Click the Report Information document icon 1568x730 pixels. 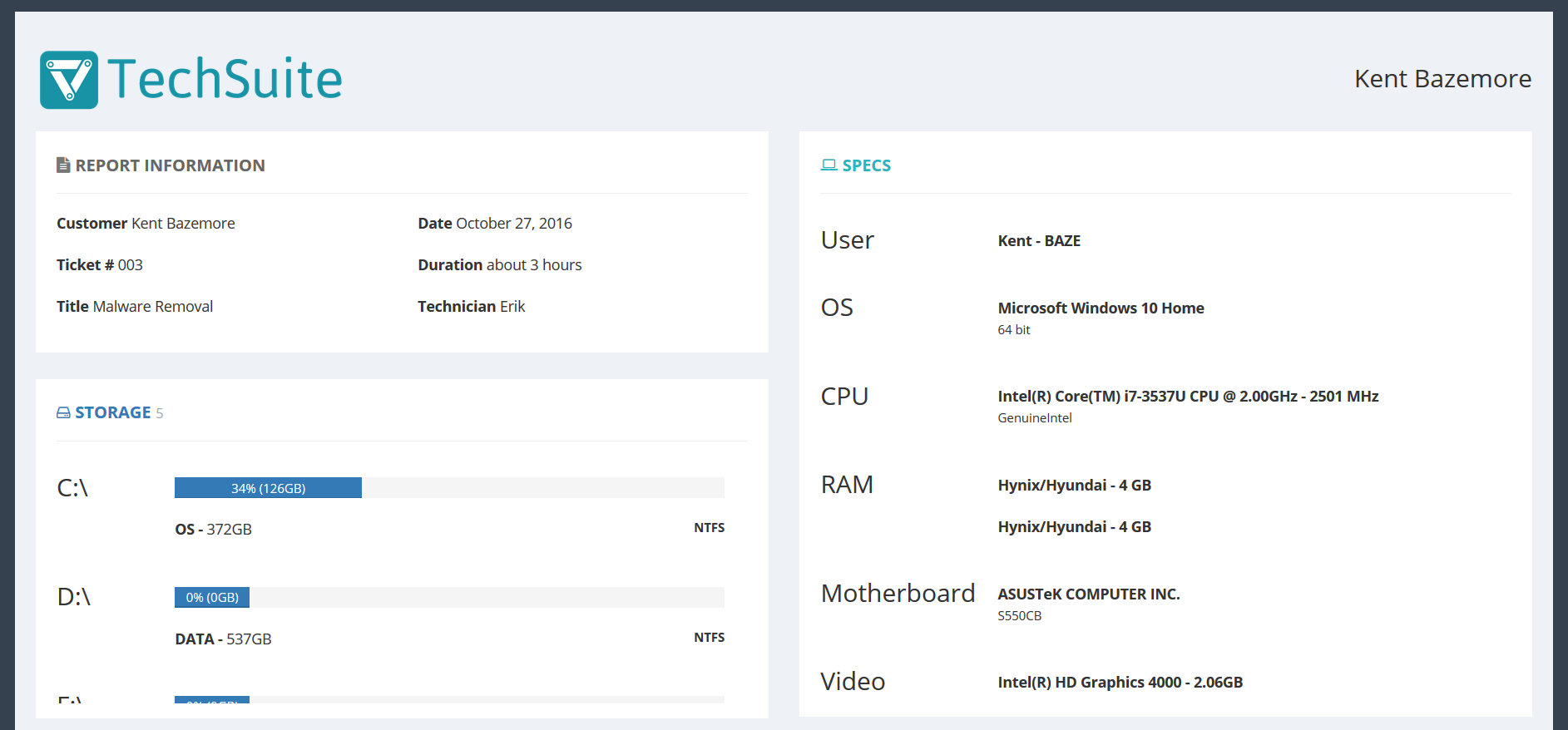point(63,165)
